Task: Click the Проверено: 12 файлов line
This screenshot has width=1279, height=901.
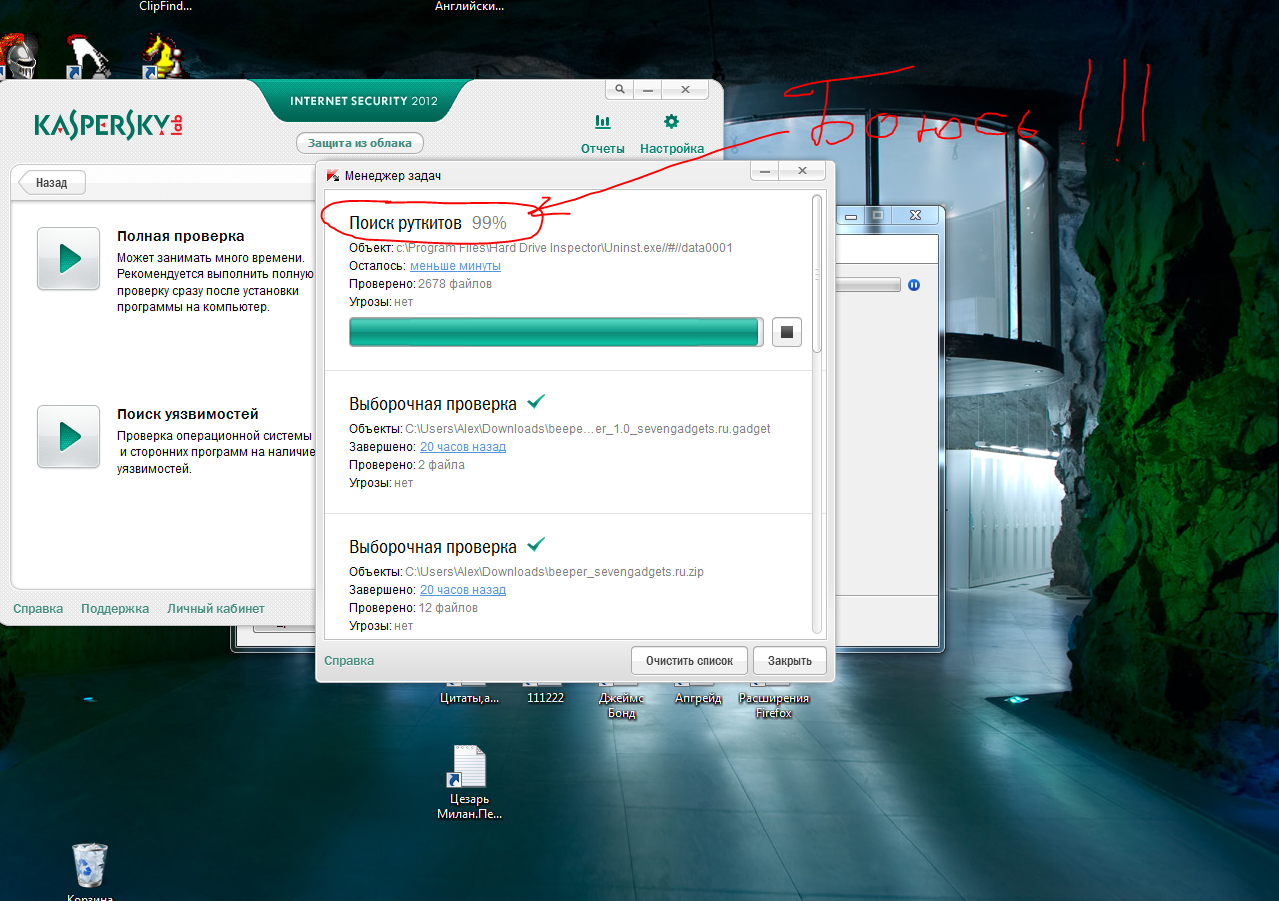Action: 413,608
